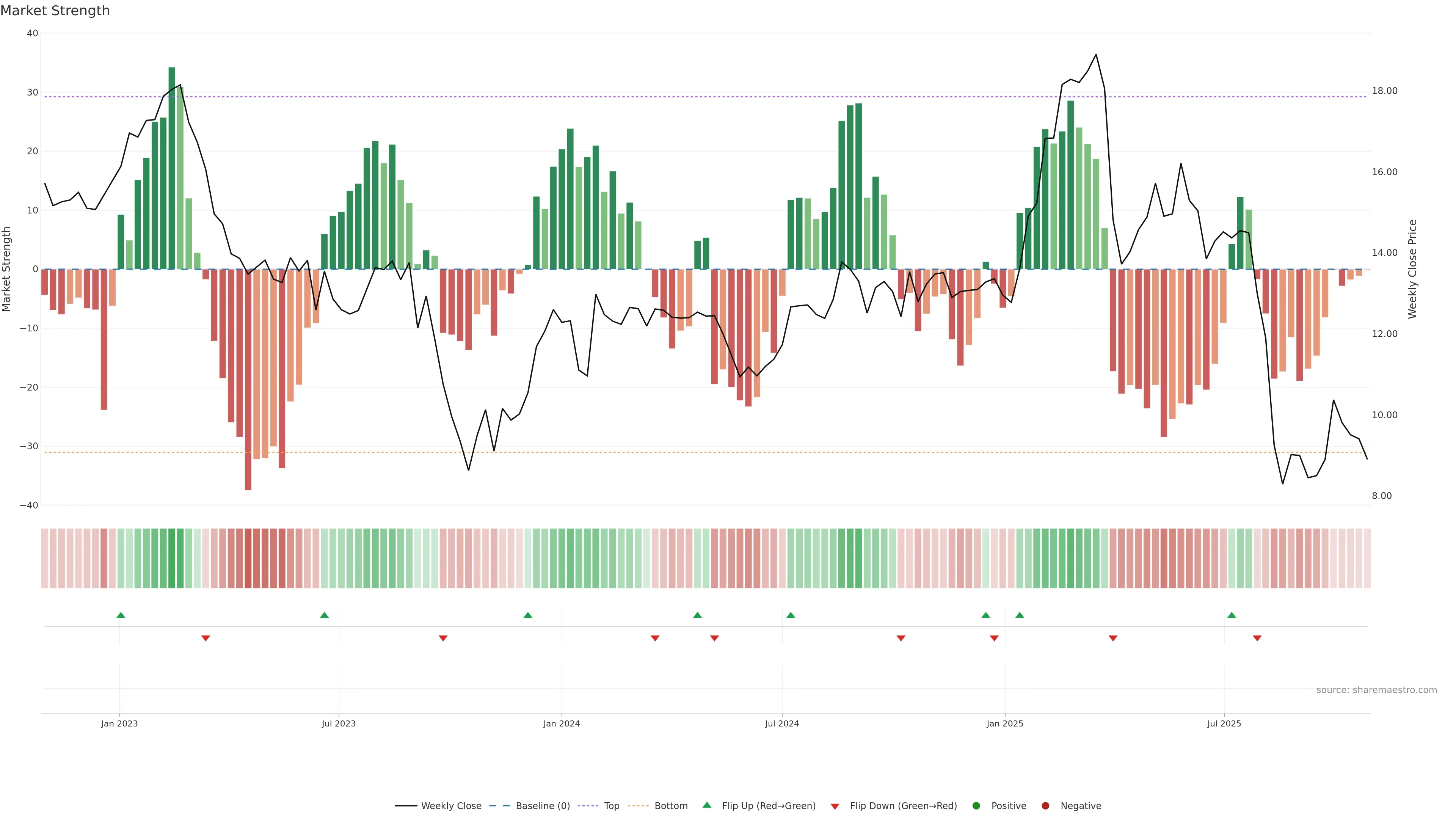
Task: Click the Jan 2025 x-axis label
Action: [x=1004, y=723]
